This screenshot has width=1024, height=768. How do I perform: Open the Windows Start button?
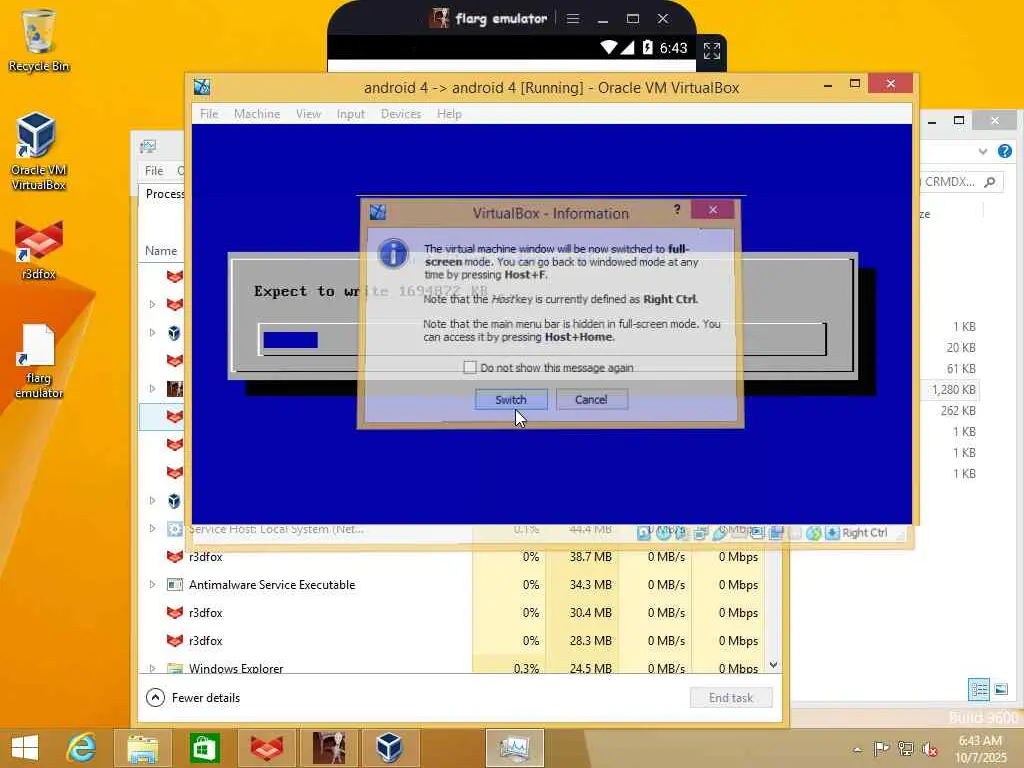25,748
